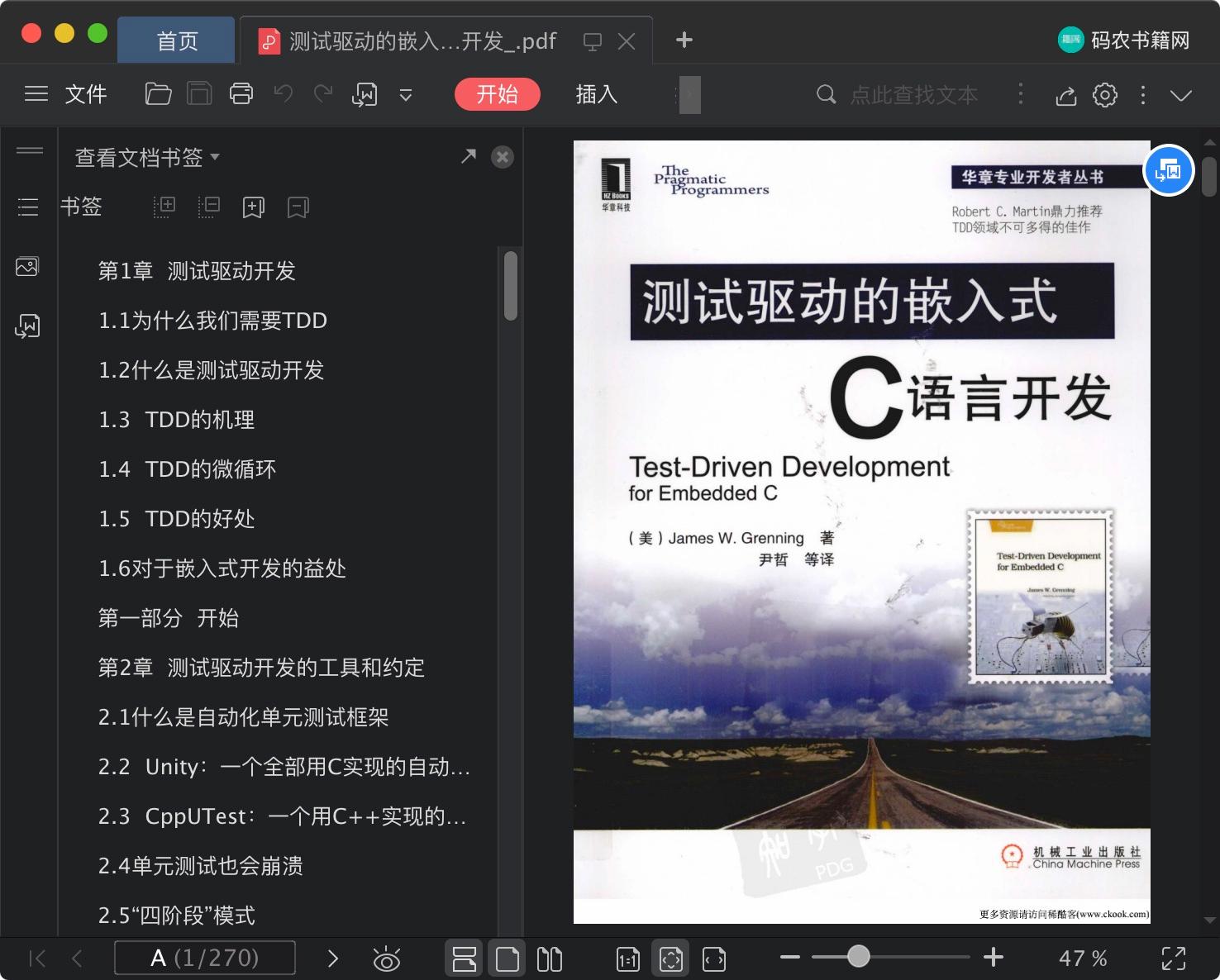This screenshot has width=1220, height=980.
Task: Click the blue floating convert button
Action: tap(1168, 171)
